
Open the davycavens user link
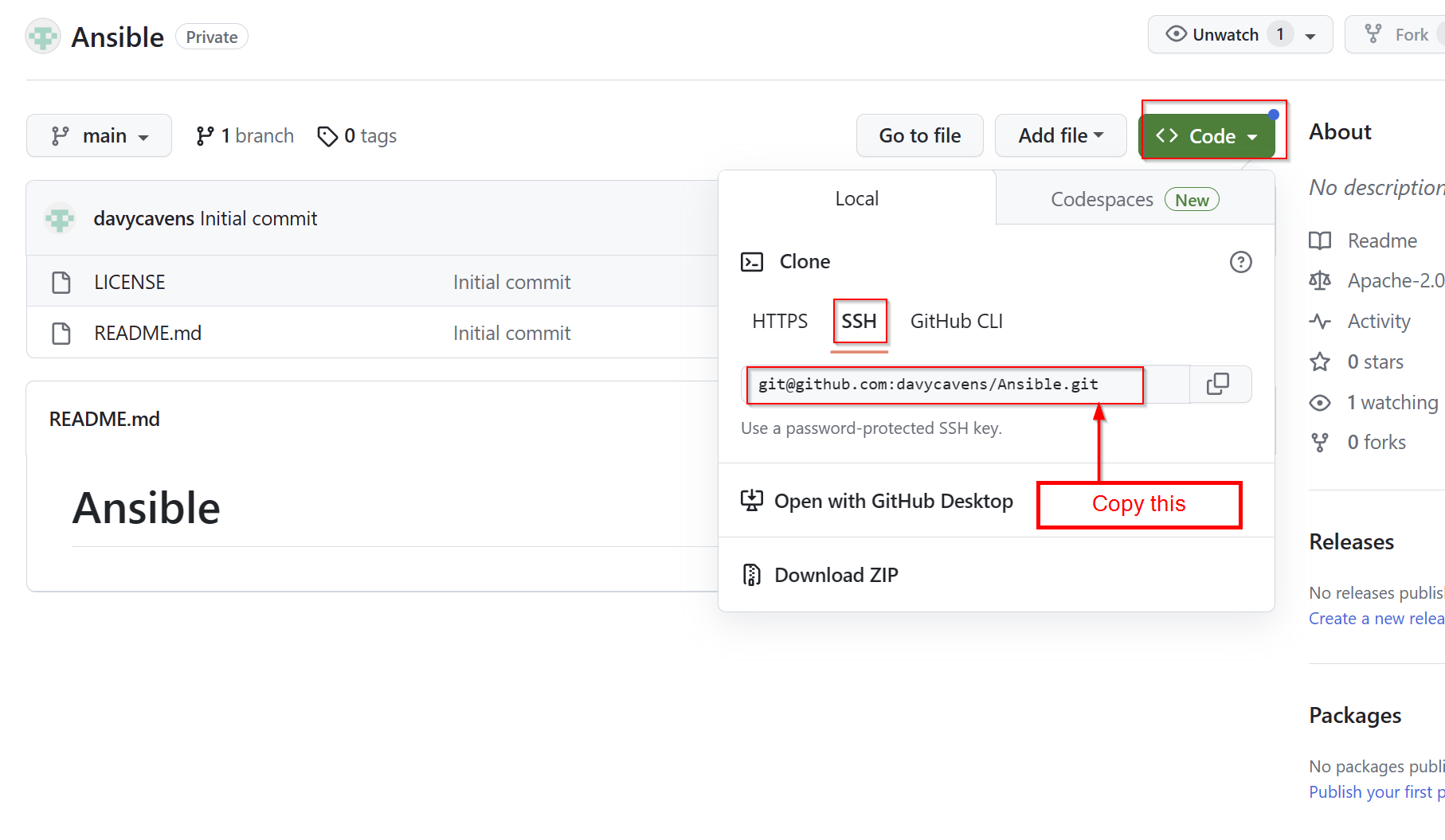[x=143, y=218]
